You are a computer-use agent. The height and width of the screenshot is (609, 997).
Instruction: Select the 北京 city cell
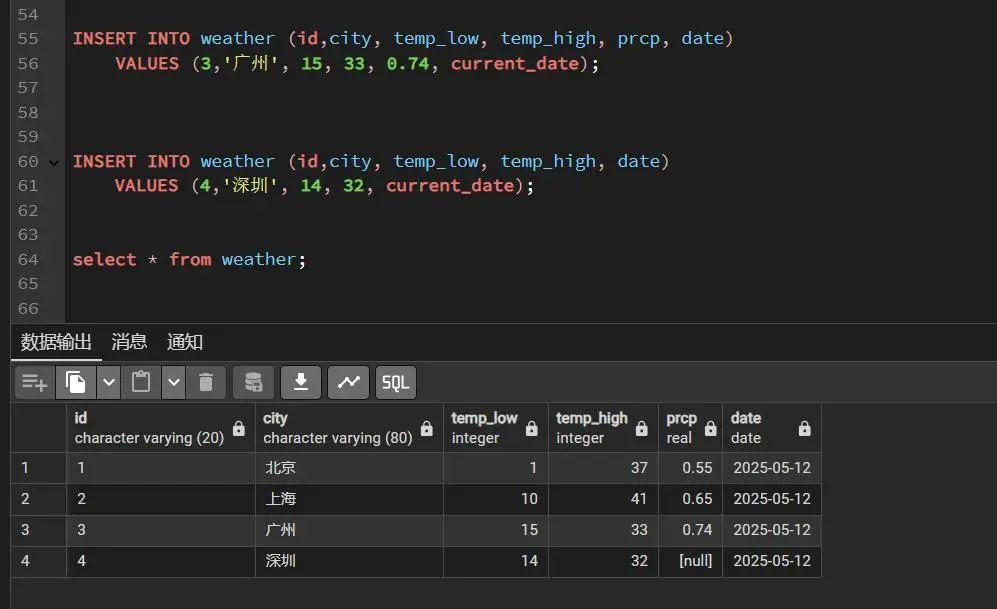pos(349,468)
